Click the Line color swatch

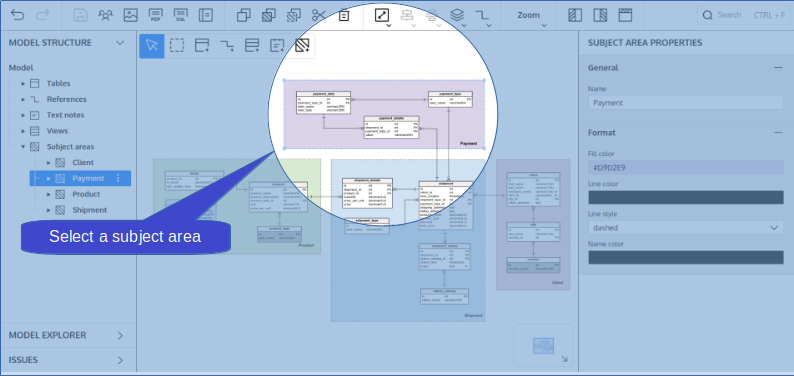(686, 197)
